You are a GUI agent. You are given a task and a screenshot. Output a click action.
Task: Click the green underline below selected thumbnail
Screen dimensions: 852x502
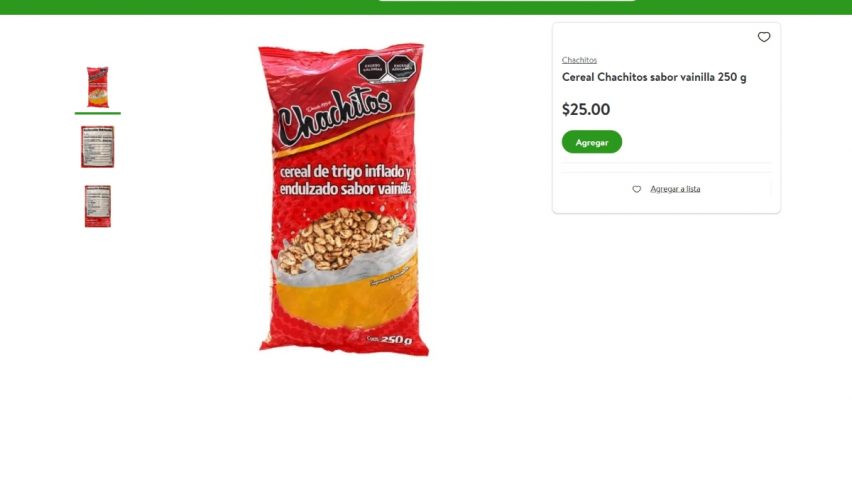98,113
